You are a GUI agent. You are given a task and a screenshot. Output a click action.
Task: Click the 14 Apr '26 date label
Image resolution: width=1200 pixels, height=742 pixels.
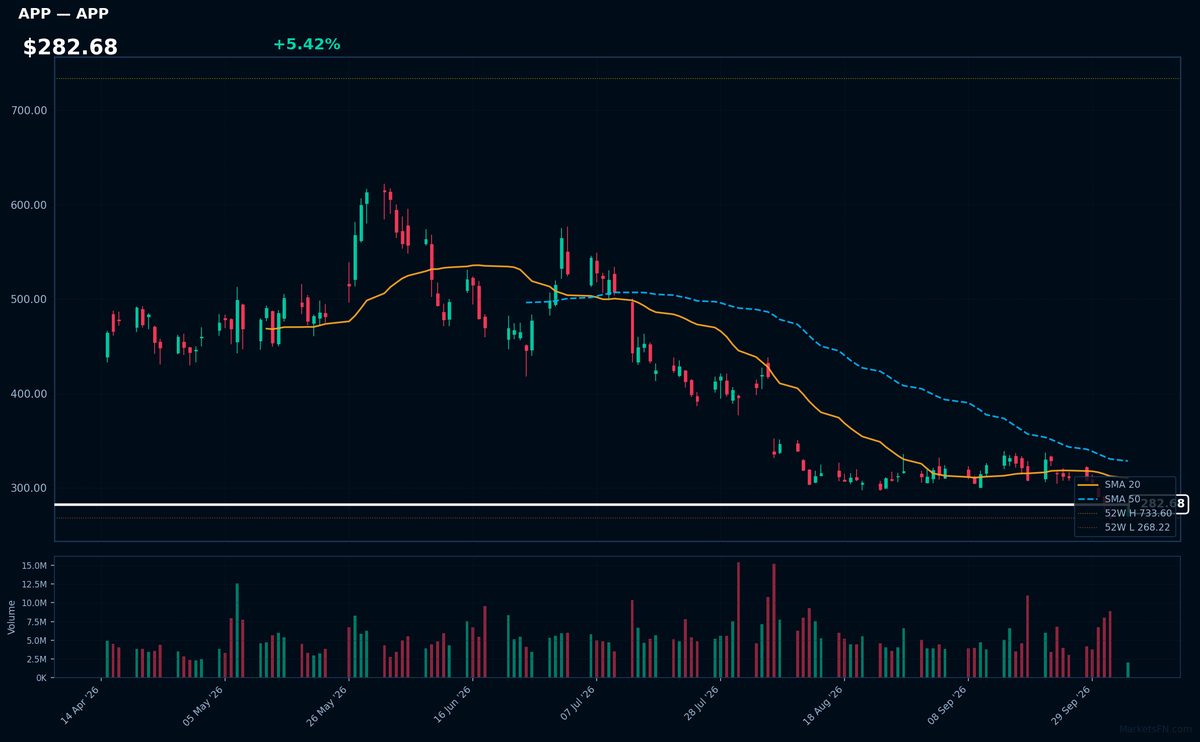[x=80, y=705]
